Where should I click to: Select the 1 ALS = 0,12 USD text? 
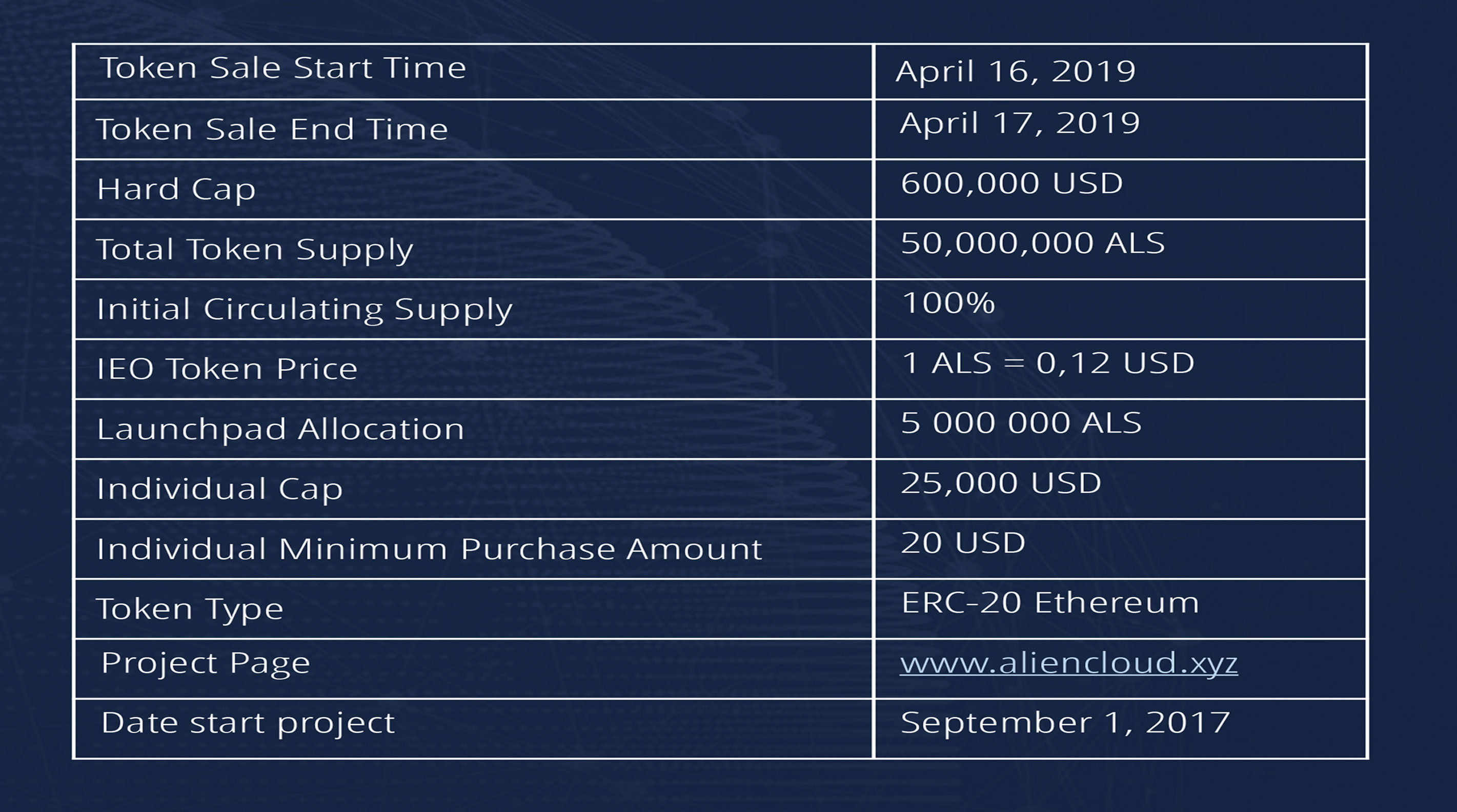point(1047,363)
